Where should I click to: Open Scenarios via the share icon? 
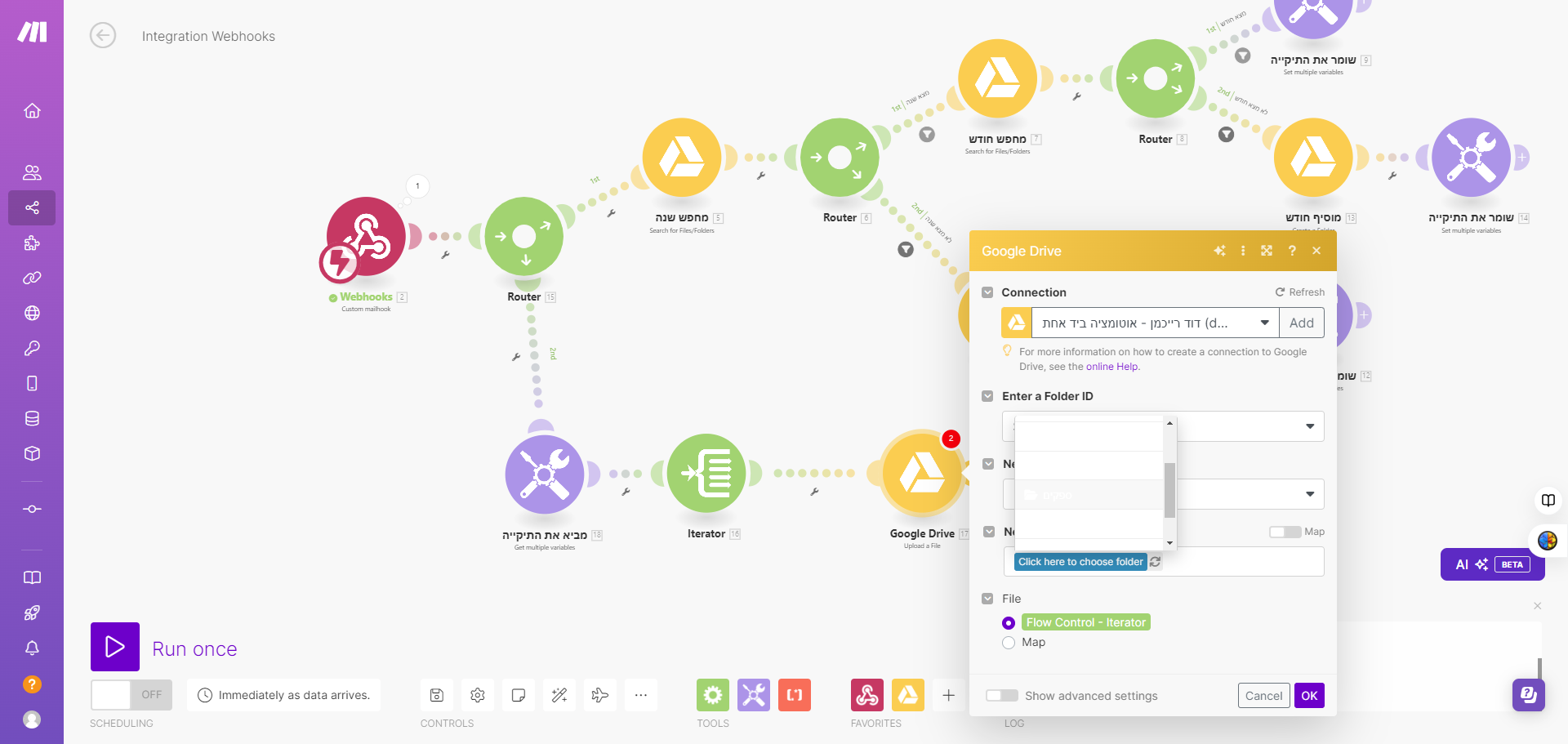click(32, 207)
